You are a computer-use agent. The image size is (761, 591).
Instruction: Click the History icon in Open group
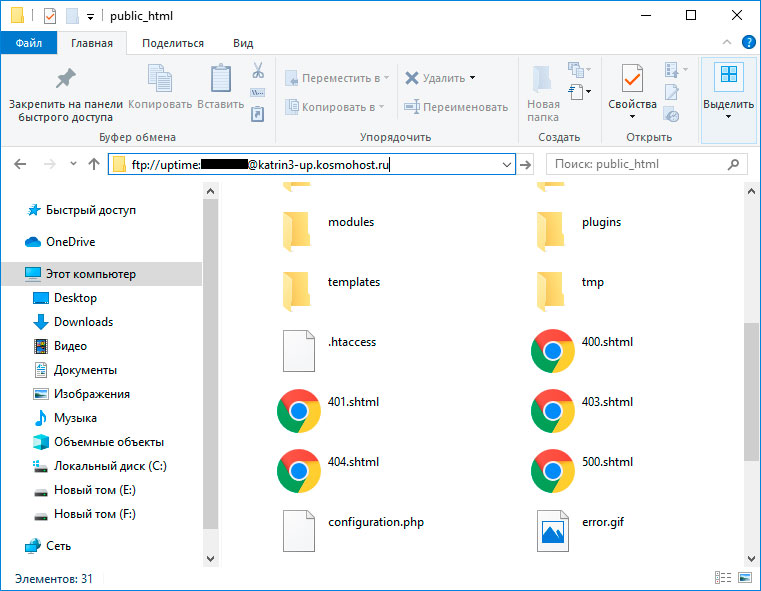click(x=672, y=115)
